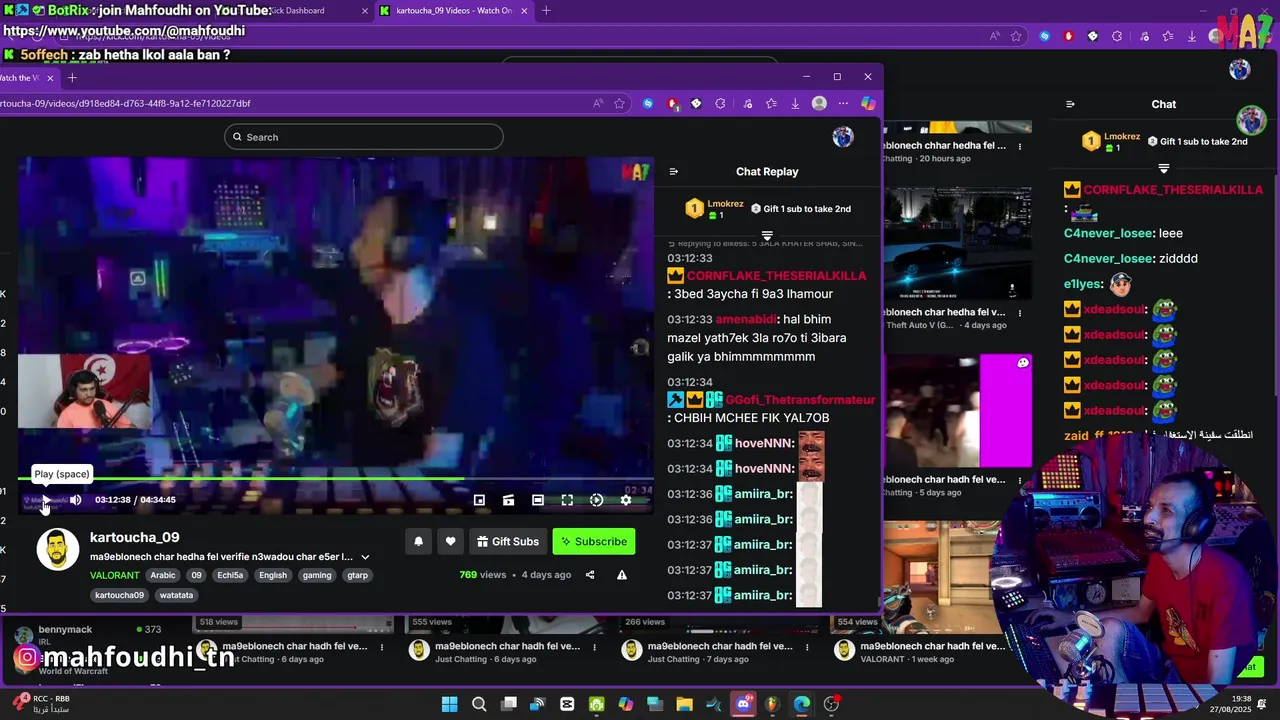Collapse the Chat Replay panel
Screen dimensions: 1280x720
[x=674, y=171]
